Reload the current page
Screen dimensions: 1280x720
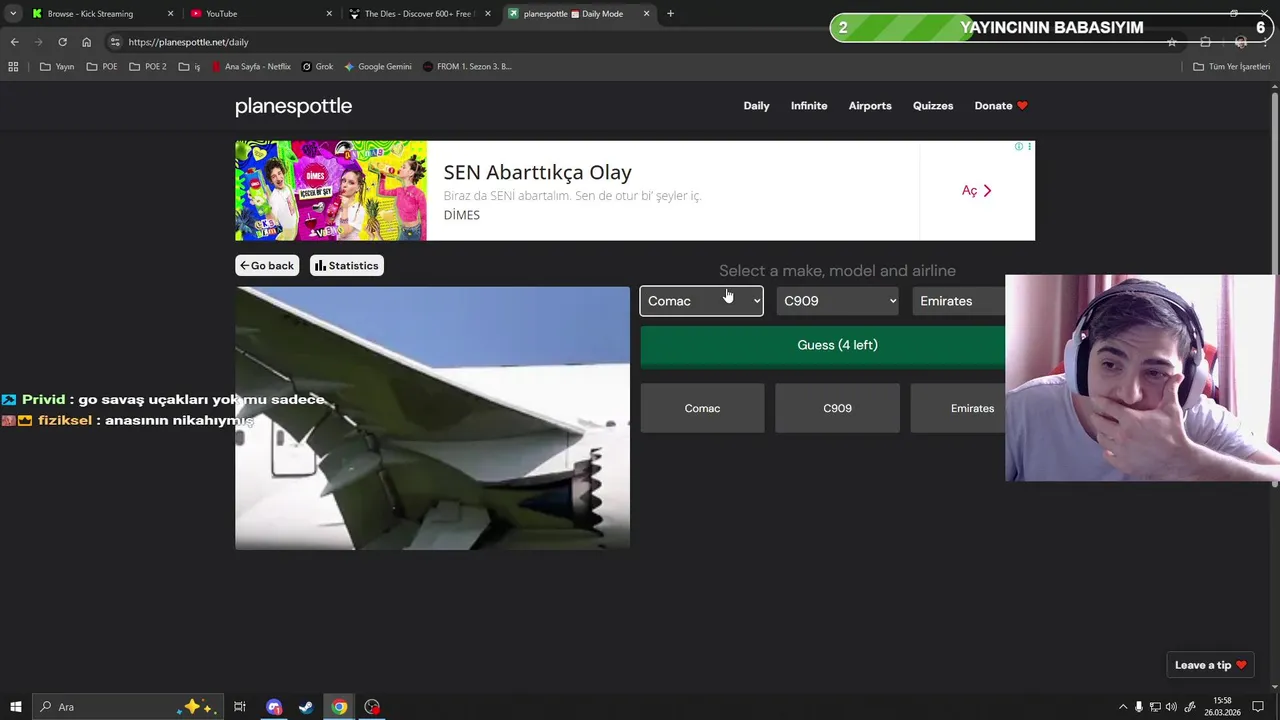coord(62,42)
